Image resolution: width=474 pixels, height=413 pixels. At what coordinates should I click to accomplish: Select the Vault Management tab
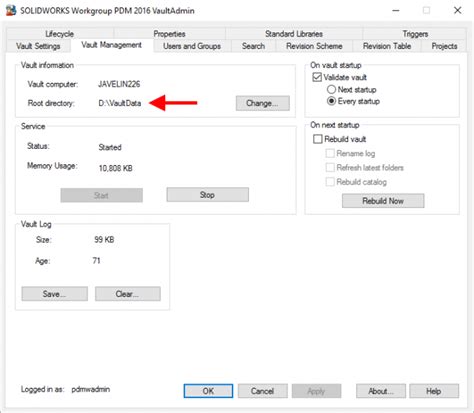(x=112, y=45)
